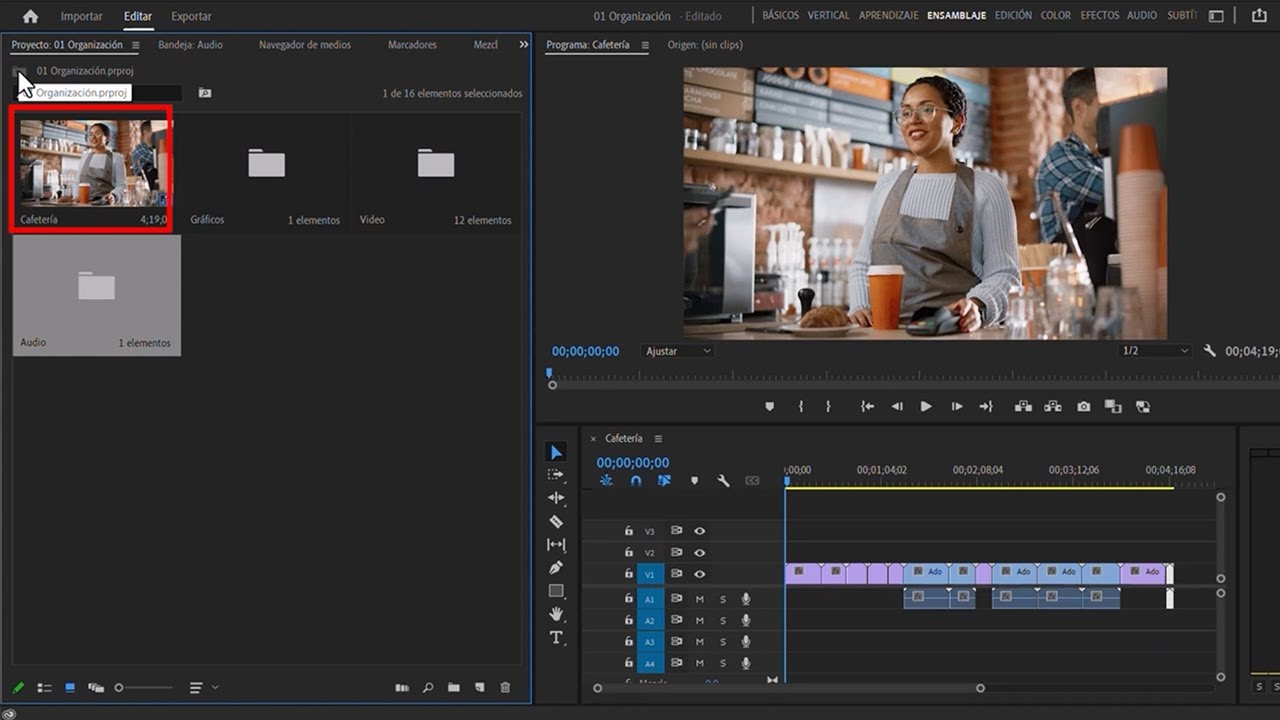The image size is (1280, 720).
Task: Switch to the COLOR workspace
Action: [1055, 16]
